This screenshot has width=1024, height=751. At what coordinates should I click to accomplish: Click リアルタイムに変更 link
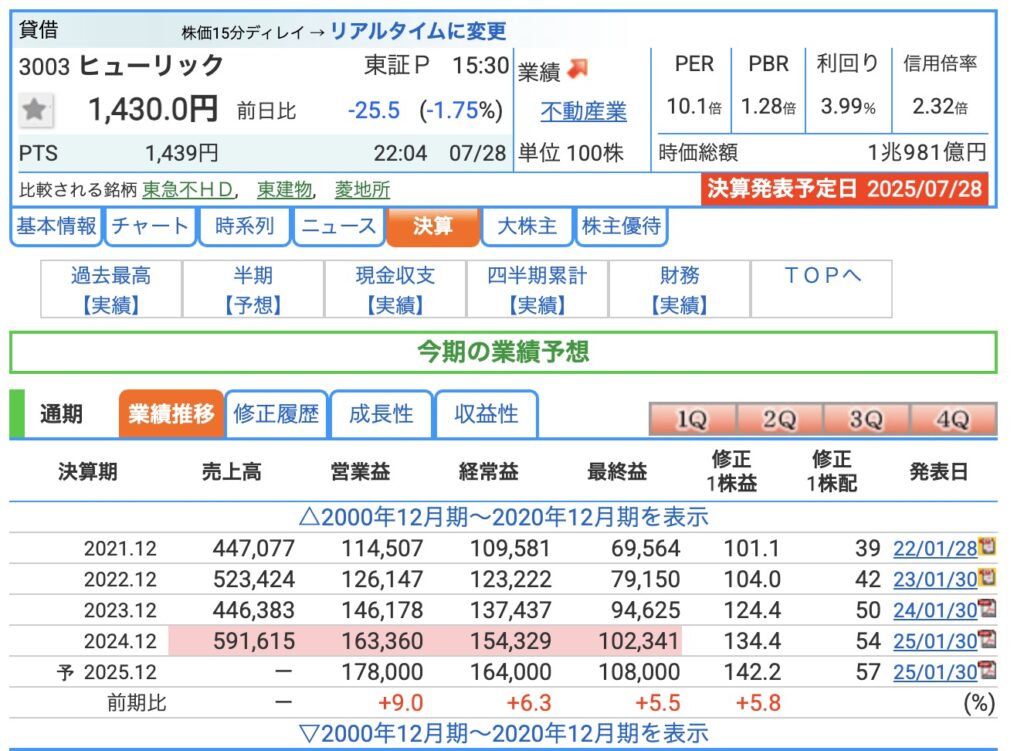[418, 31]
